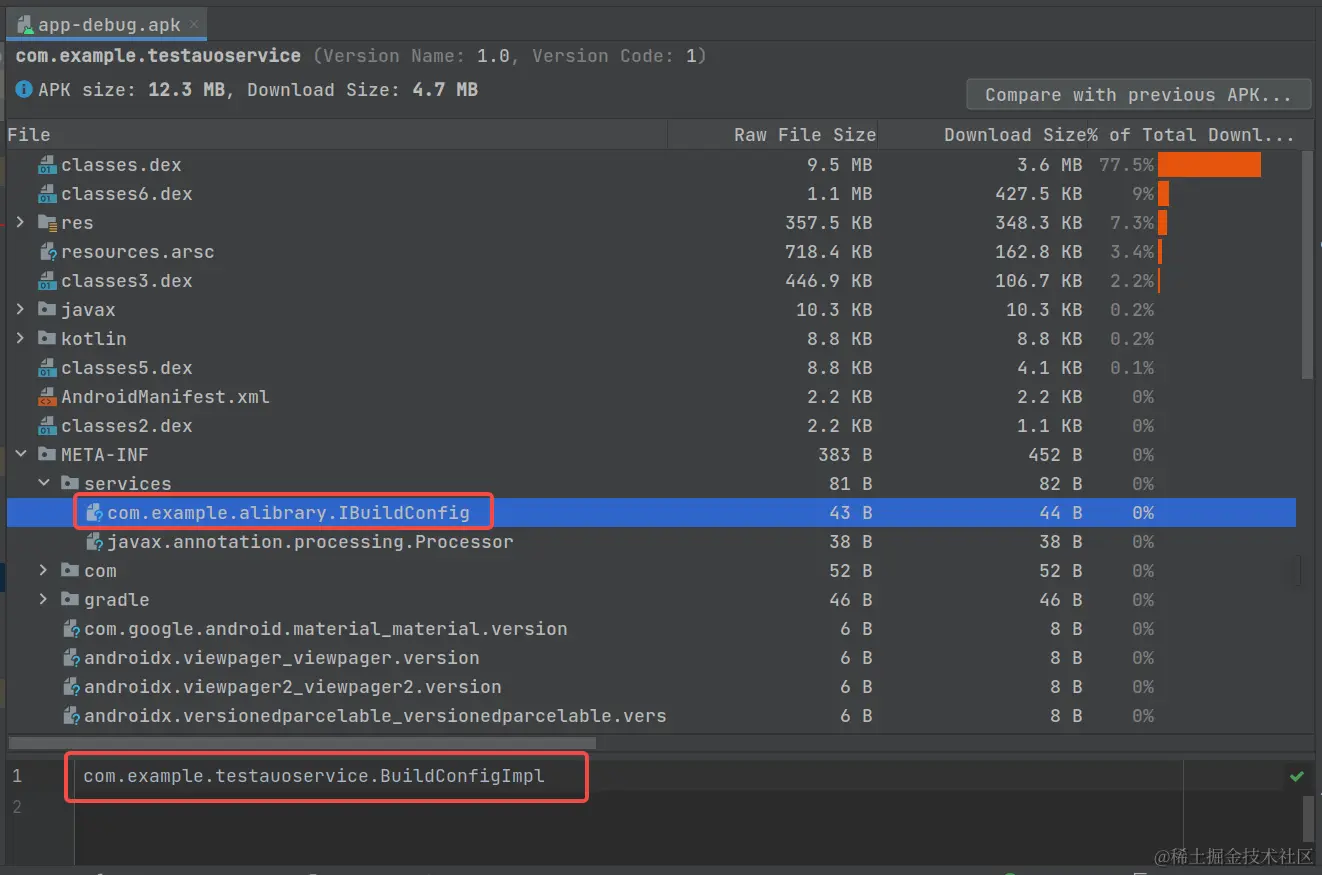Select the androidx.viewpager2_viewpager2.version entry
This screenshot has width=1322, height=875.
point(292,686)
